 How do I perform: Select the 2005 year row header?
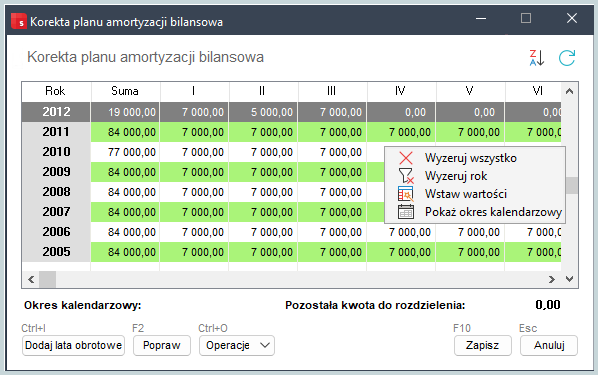56,252
